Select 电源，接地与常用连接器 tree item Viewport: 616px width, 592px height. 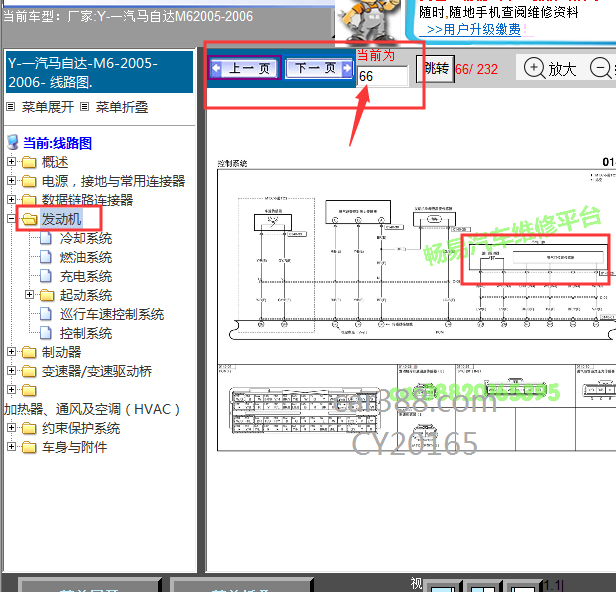(x=113, y=181)
